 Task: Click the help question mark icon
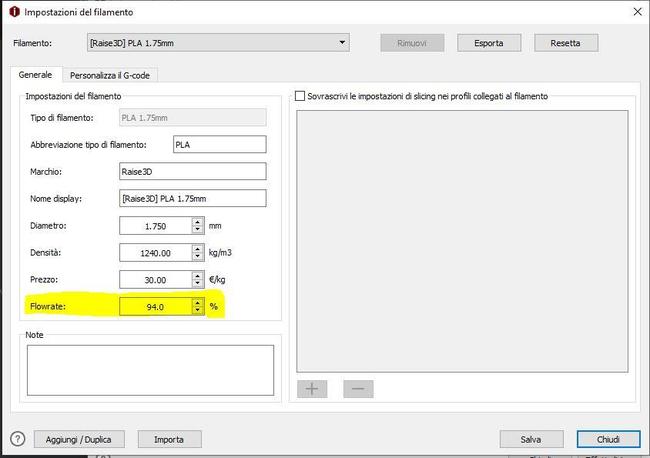pos(17,439)
